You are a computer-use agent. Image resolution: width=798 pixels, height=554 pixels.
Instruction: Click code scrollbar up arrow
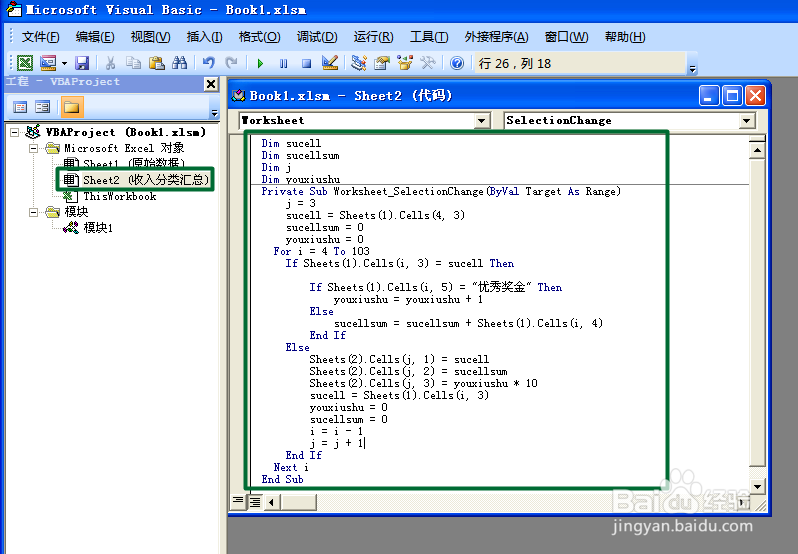pyautogui.click(x=757, y=151)
